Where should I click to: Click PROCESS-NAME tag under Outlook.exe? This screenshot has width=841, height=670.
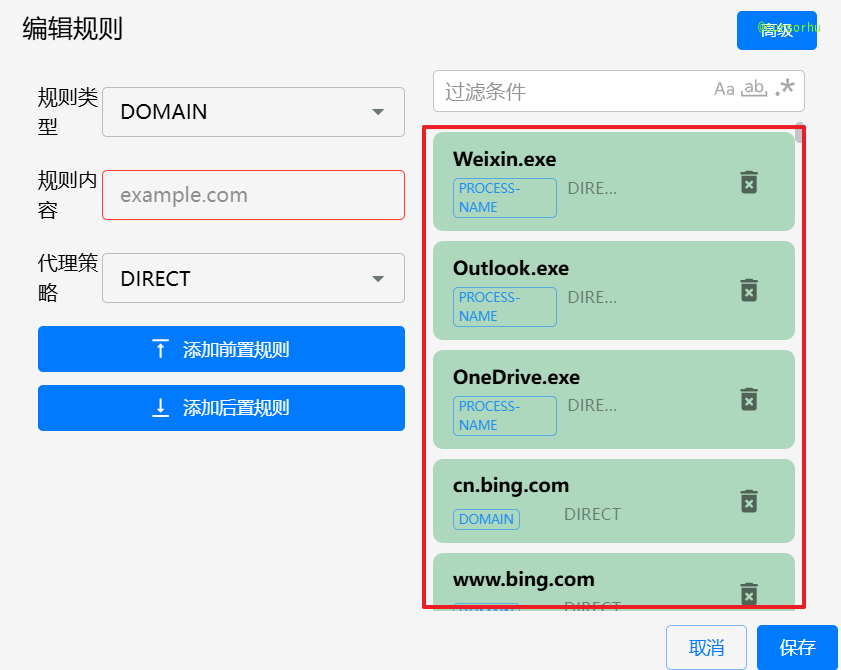505,307
